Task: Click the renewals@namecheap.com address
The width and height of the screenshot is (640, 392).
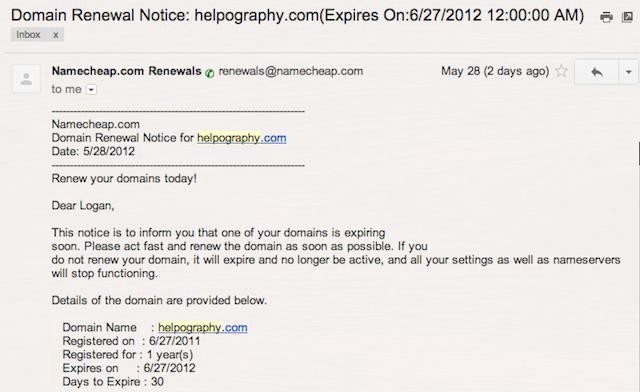Action: pyautogui.click(x=291, y=71)
